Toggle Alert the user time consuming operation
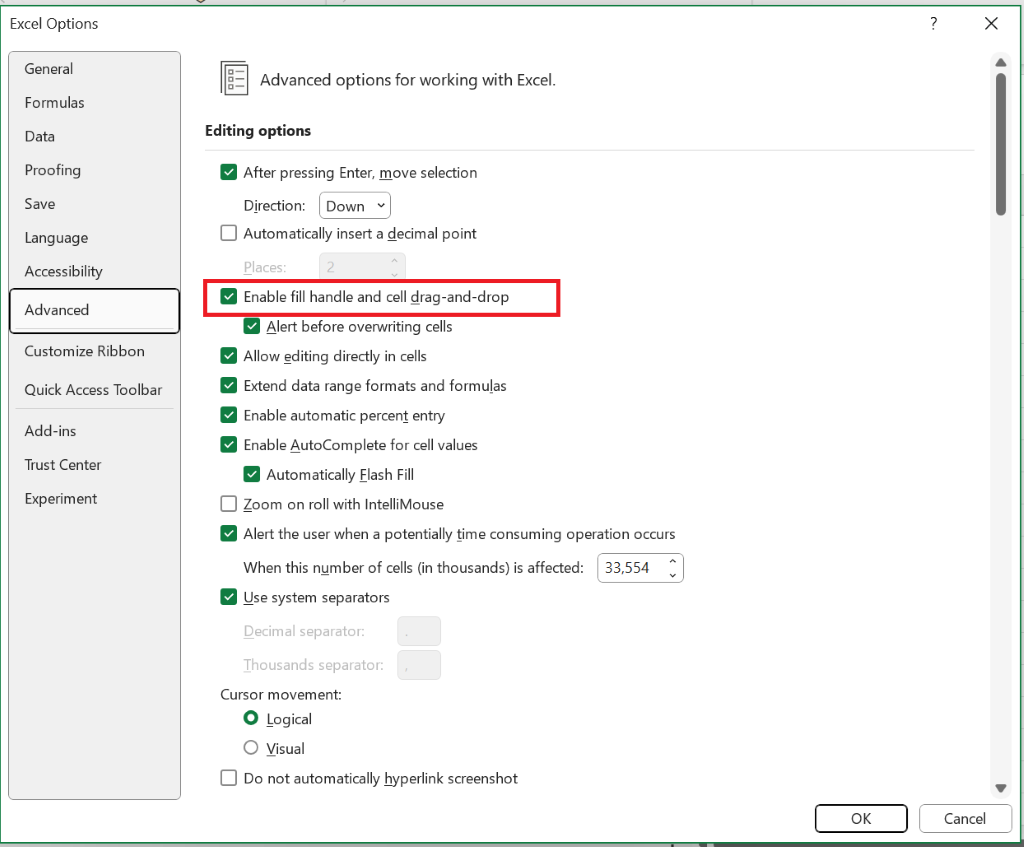Viewport: 1024px width, 847px height. [229, 534]
